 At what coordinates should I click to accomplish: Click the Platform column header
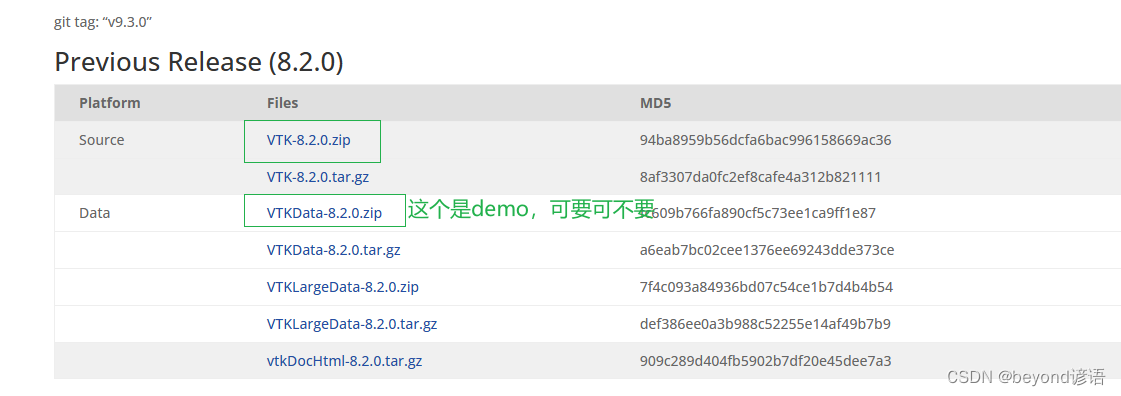109,103
